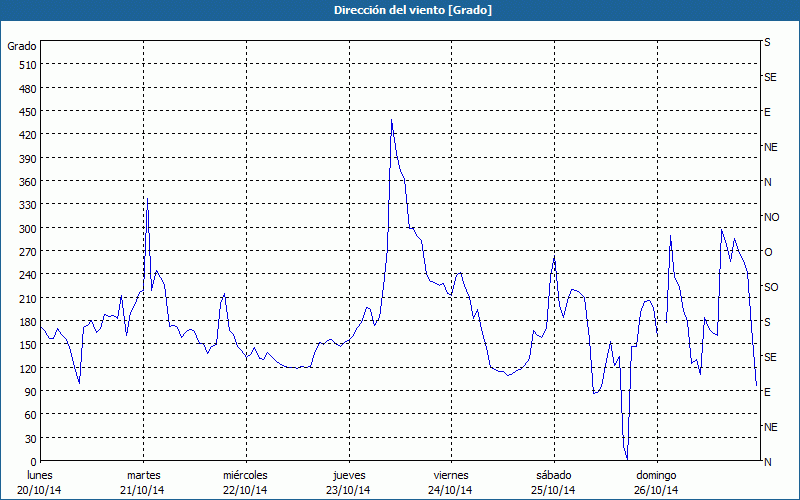This screenshot has height=500, width=800.
Task: Select the "O" compass label on the right axis
Action: [768, 252]
